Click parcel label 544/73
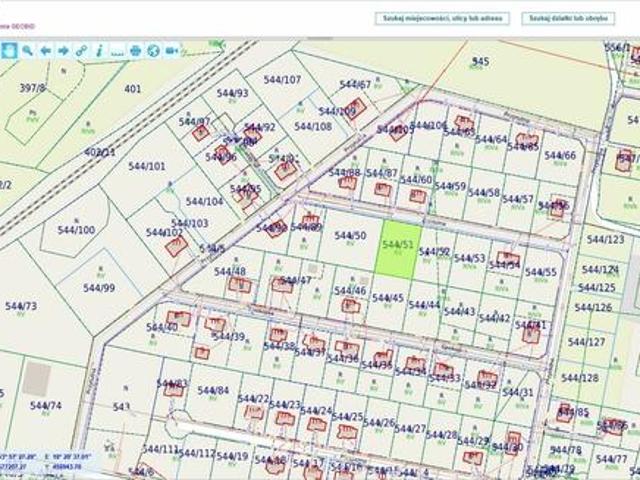This screenshot has width=640, height=480. pos(21,306)
